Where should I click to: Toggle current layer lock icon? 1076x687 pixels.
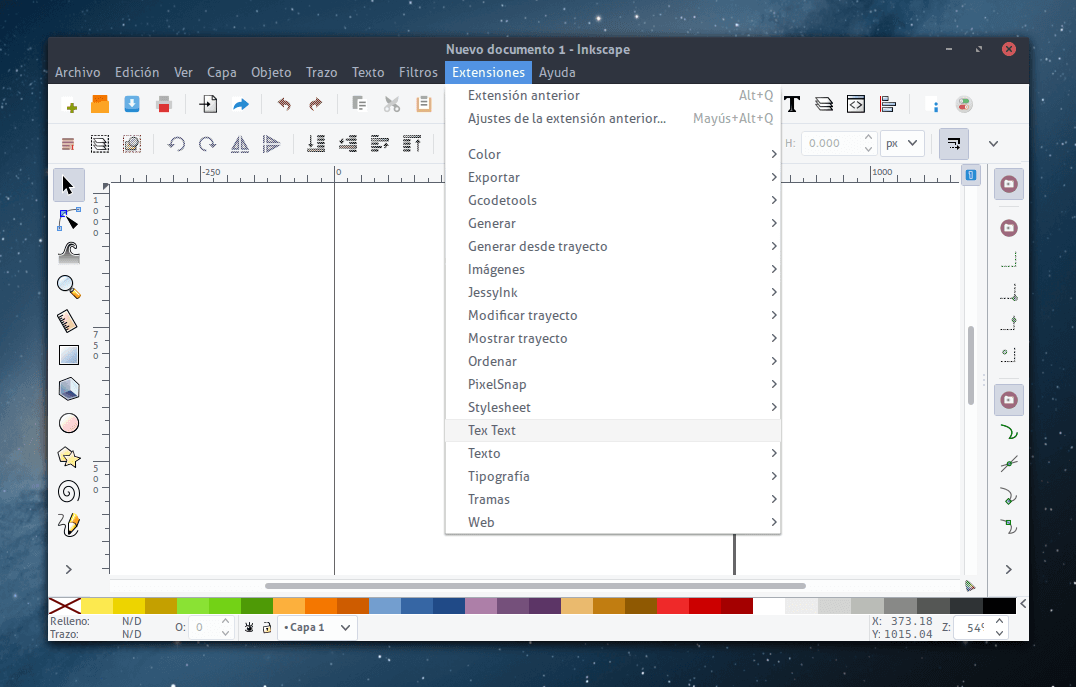pyautogui.click(x=266, y=627)
